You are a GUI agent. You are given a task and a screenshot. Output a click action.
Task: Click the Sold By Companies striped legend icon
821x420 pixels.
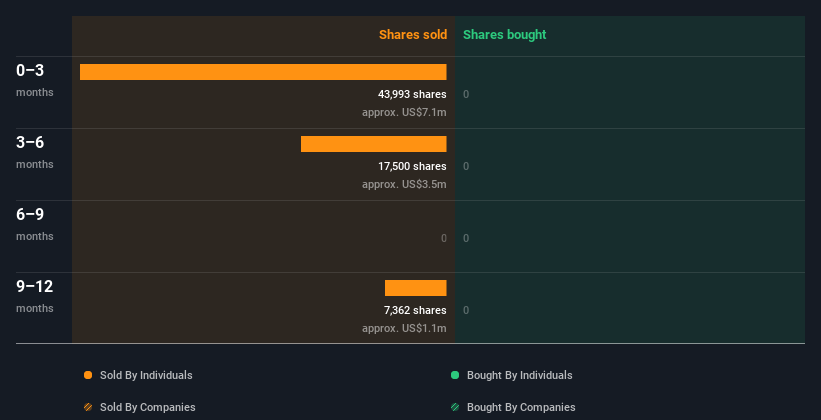pos(88,407)
